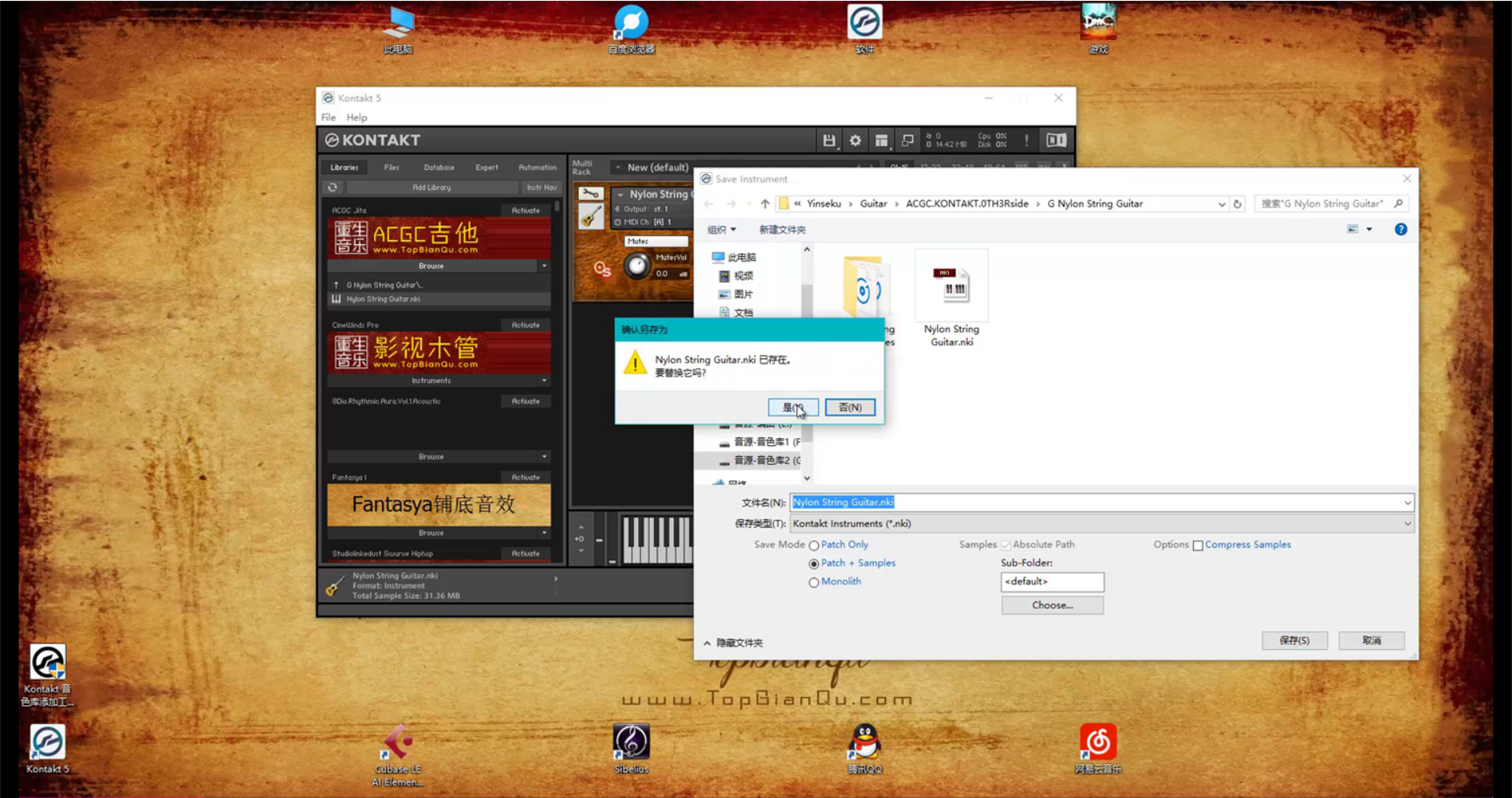The image size is (1512, 798).
Task: Open the 游戏 DmC desktop icon
Action: point(1098,28)
